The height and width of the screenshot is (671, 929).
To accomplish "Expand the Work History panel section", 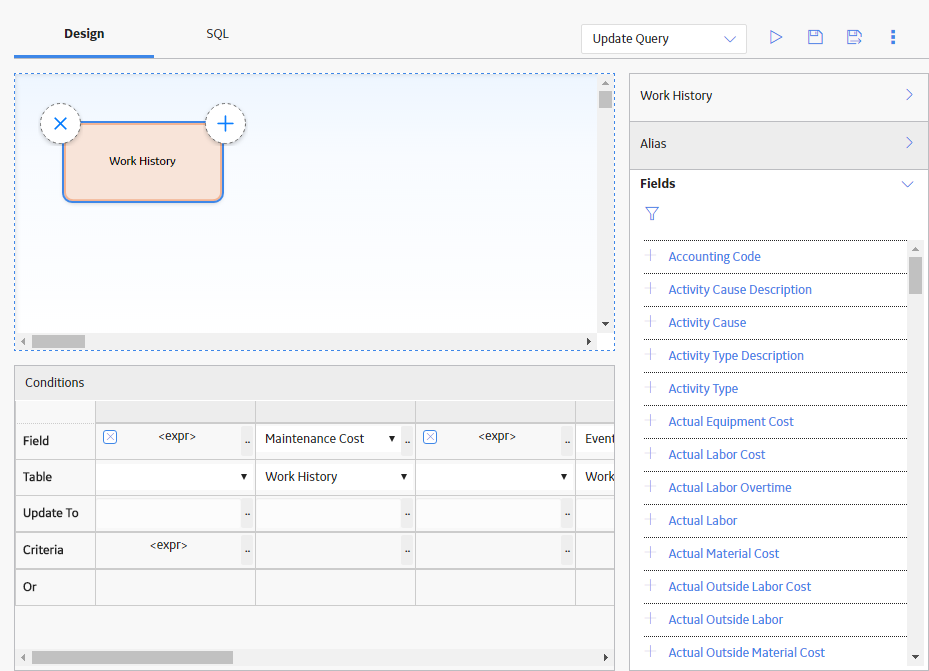I will pyautogui.click(x=779, y=95).
